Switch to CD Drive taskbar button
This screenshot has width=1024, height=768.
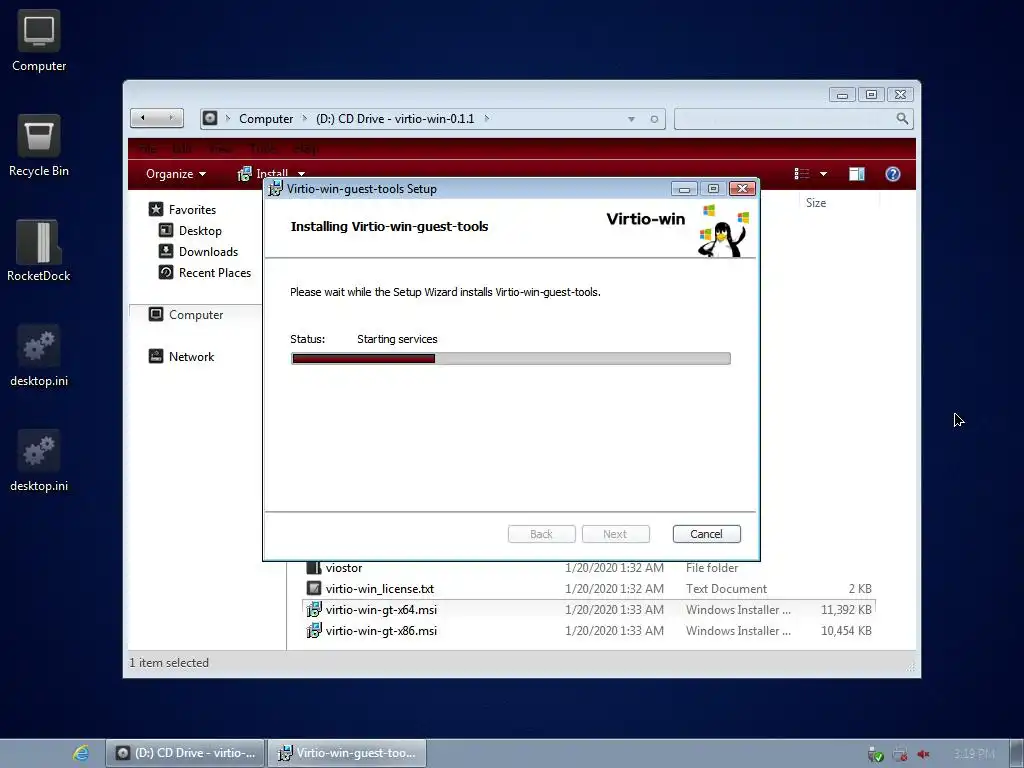[x=185, y=753]
